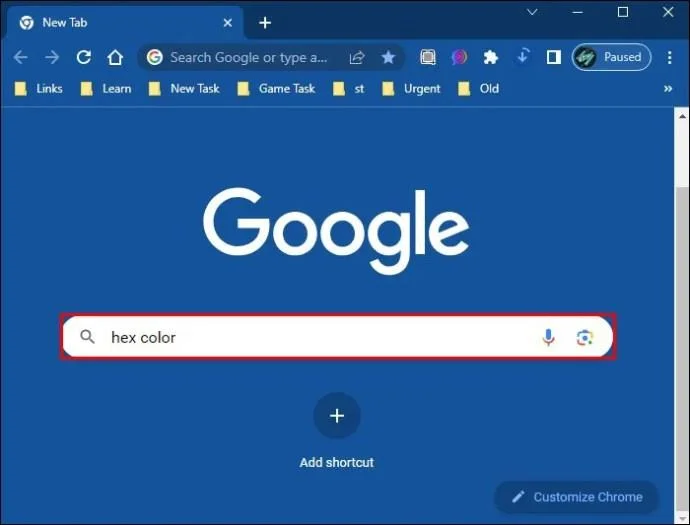690x525 pixels.
Task: Go to the home page icon
Action: pos(115,57)
